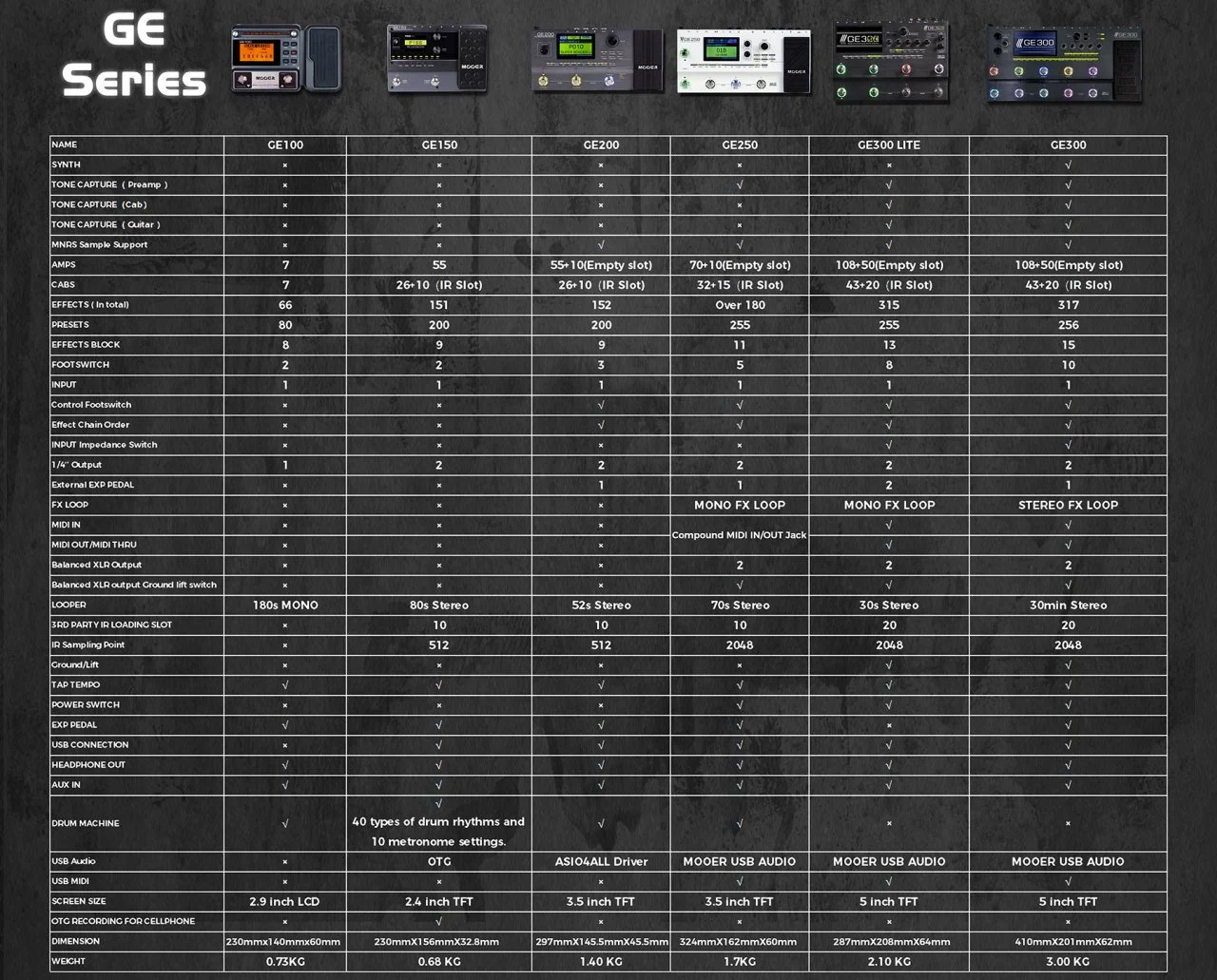Select the GE100 column header
Image resolution: width=1217 pixels, height=980 pixels.
pos(285,145)
